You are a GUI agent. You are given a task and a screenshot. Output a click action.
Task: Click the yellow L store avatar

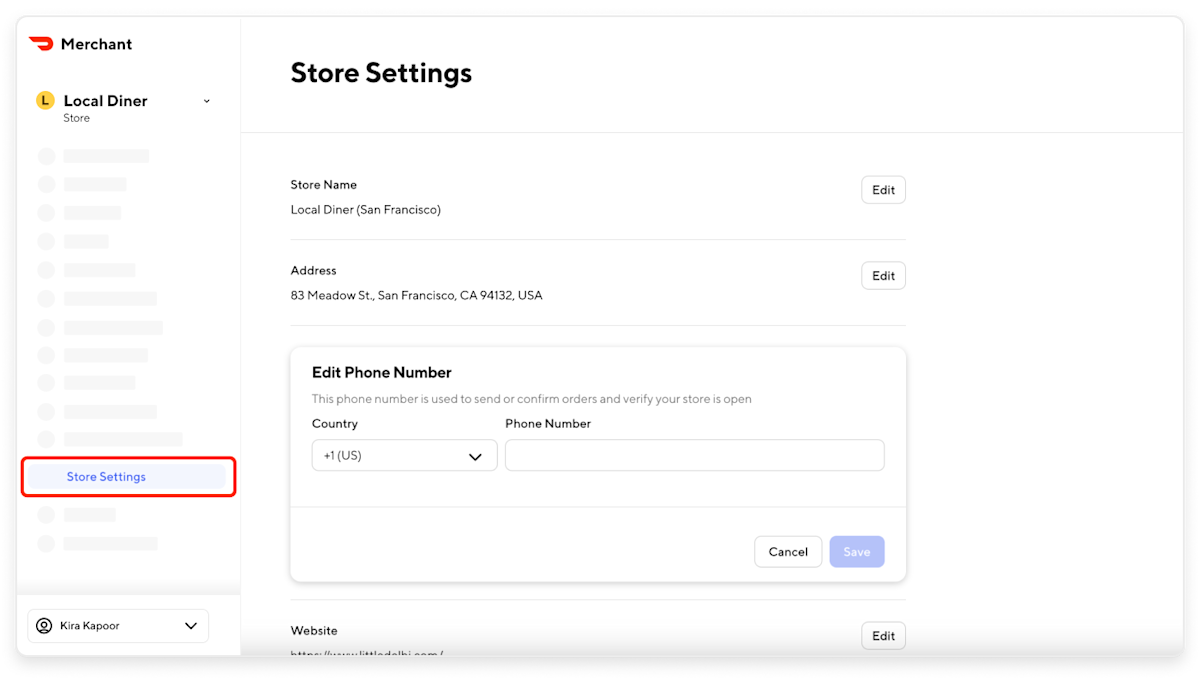click(x=45, y=100)
